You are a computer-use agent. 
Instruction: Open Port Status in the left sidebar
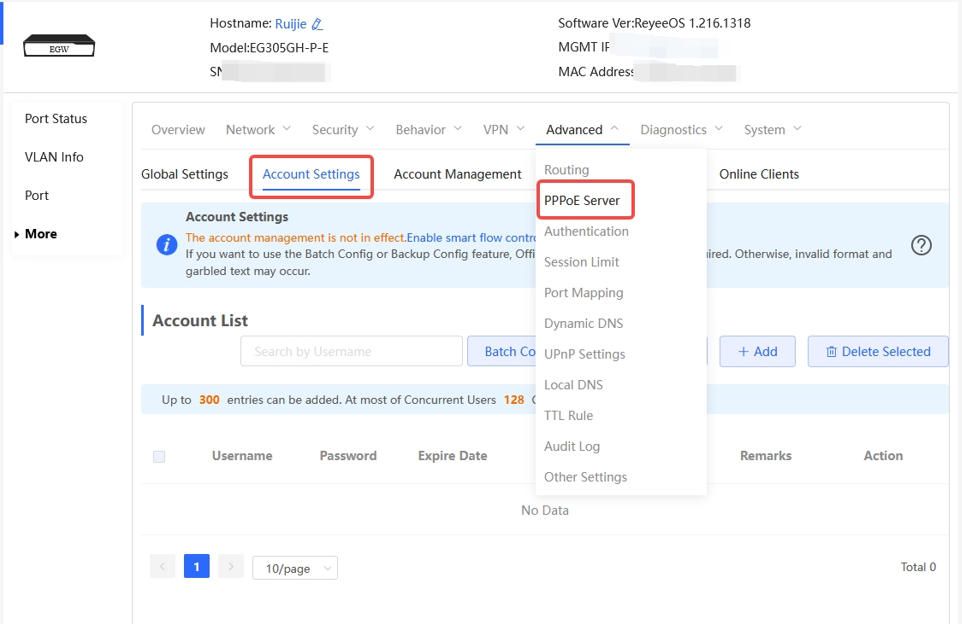click(x=56, y=119)
